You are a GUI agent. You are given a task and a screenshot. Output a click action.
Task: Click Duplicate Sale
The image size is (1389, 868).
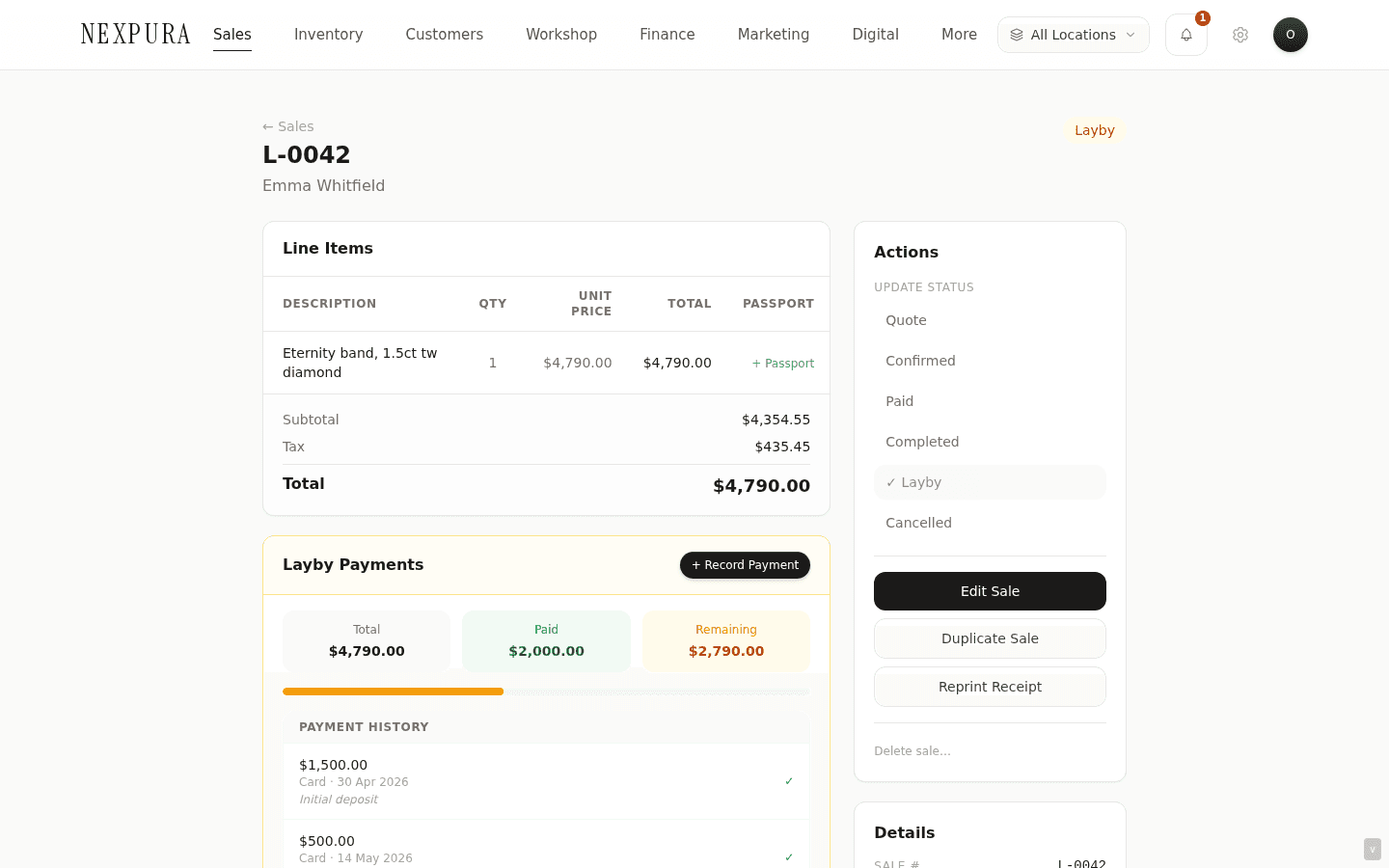pyautogui.click(x=990, y=638)
